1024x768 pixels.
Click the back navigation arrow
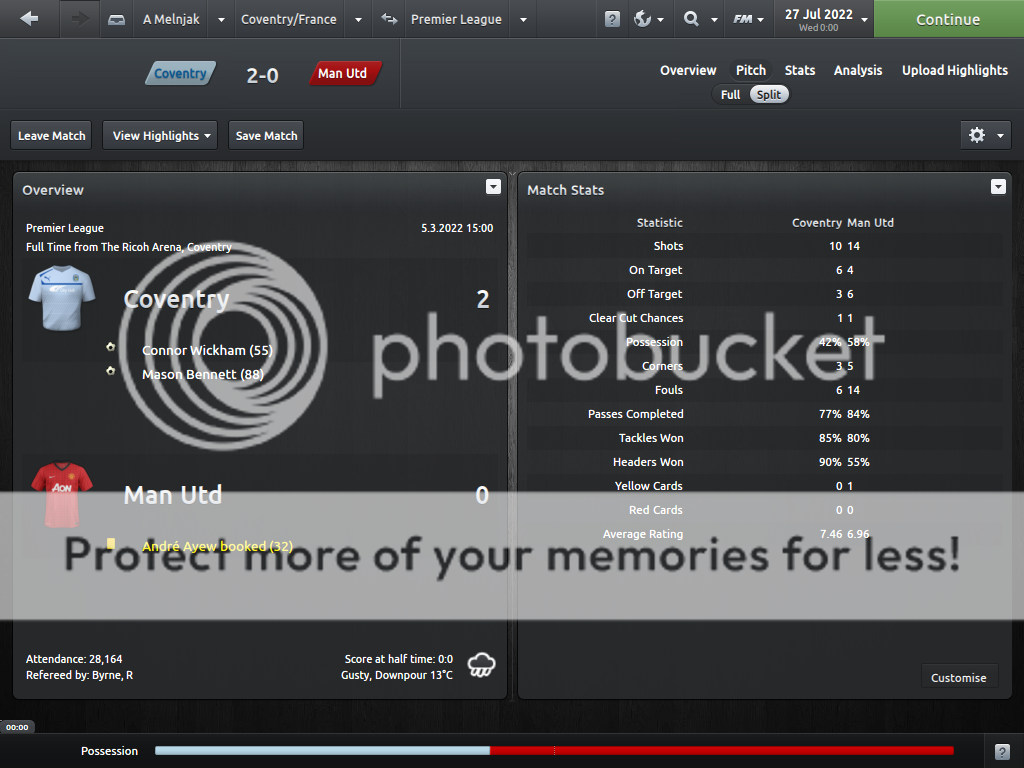29,19
